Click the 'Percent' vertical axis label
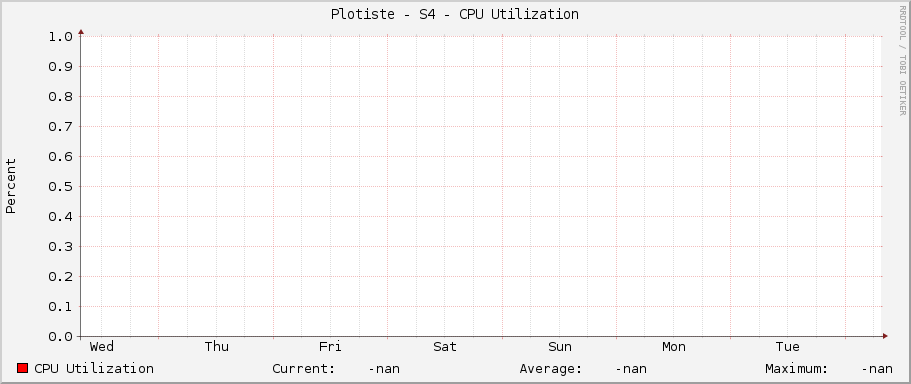Screen dimensions: 911x384 tap(11, 186)
